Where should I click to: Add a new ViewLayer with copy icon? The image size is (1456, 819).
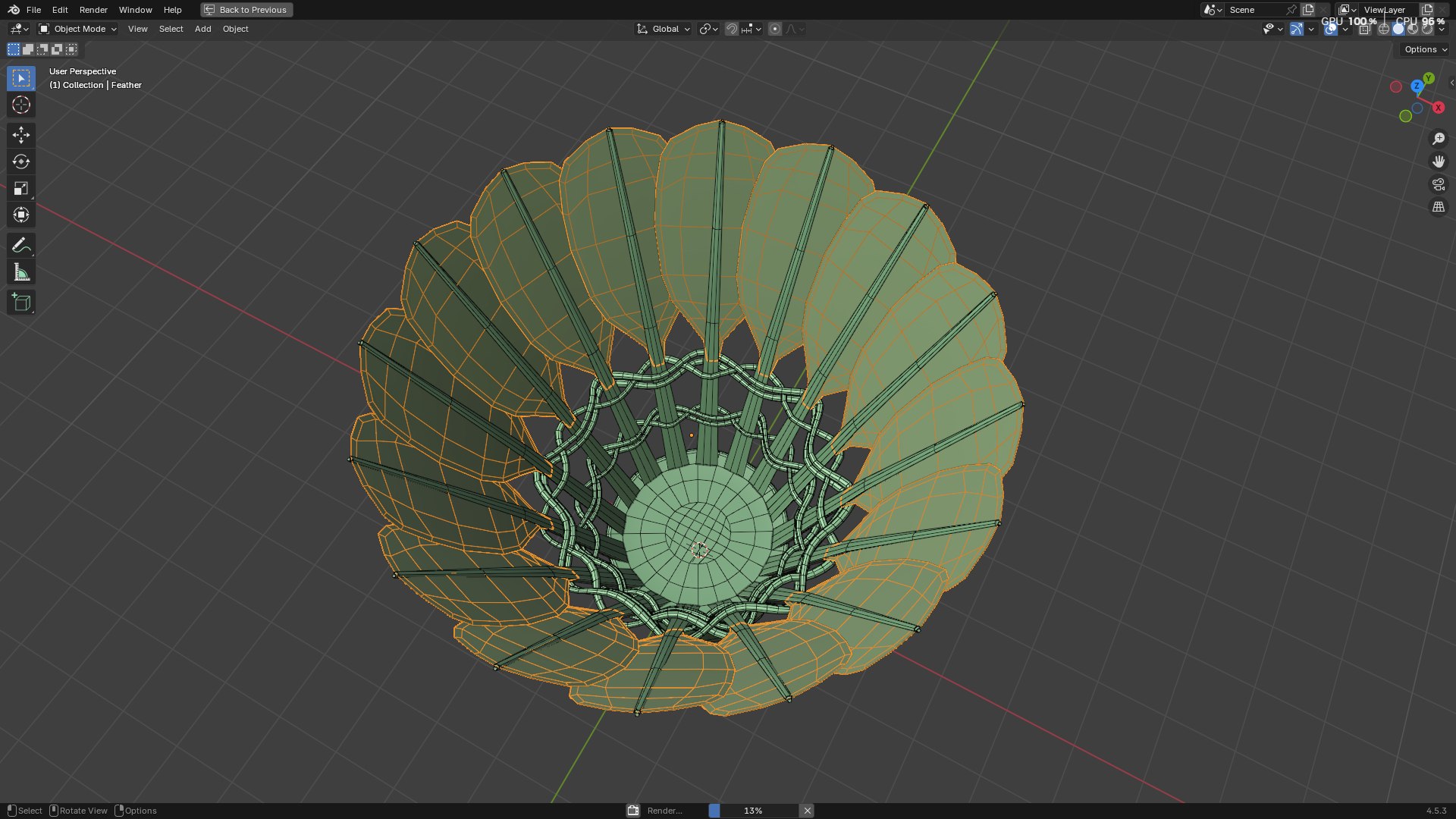(1427, 10)
